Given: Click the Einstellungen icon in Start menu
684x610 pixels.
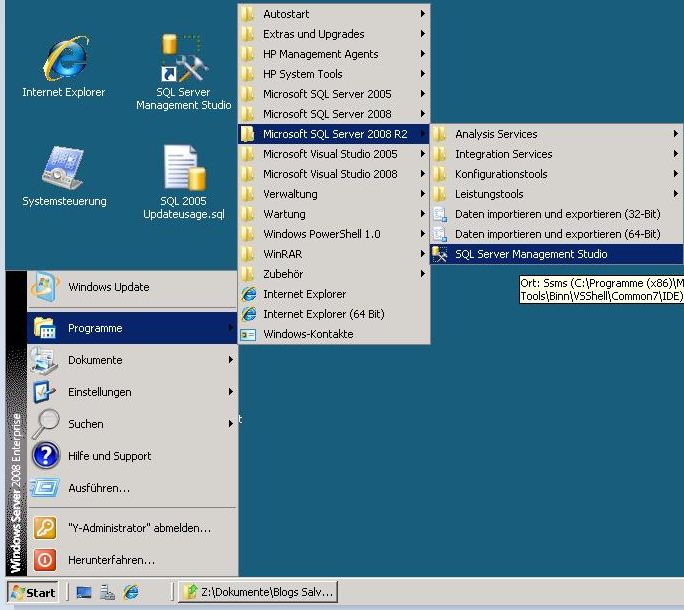Looking at the screenshot, I should [44, 392].
